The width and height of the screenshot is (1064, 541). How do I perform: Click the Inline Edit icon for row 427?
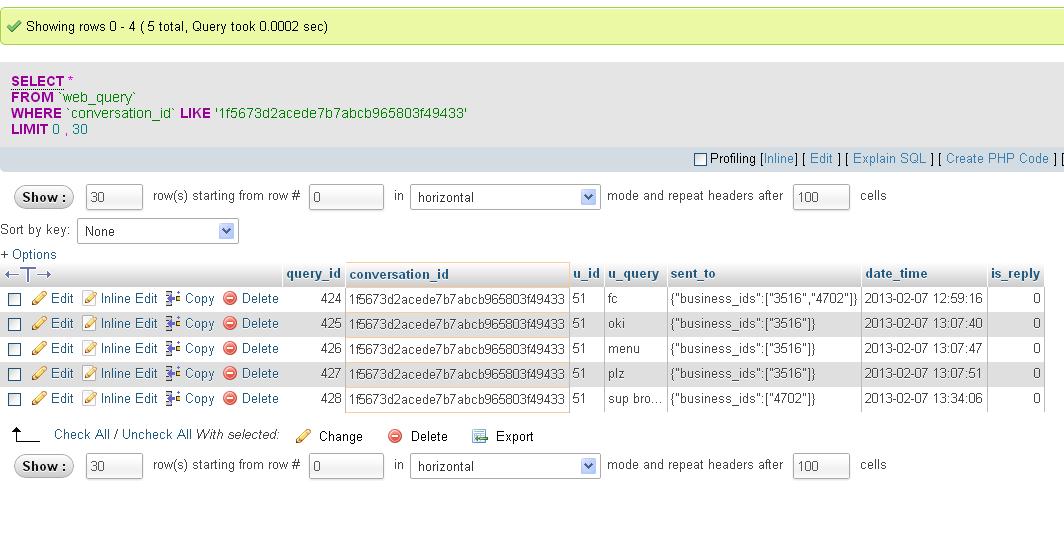[x=90, y=374]
